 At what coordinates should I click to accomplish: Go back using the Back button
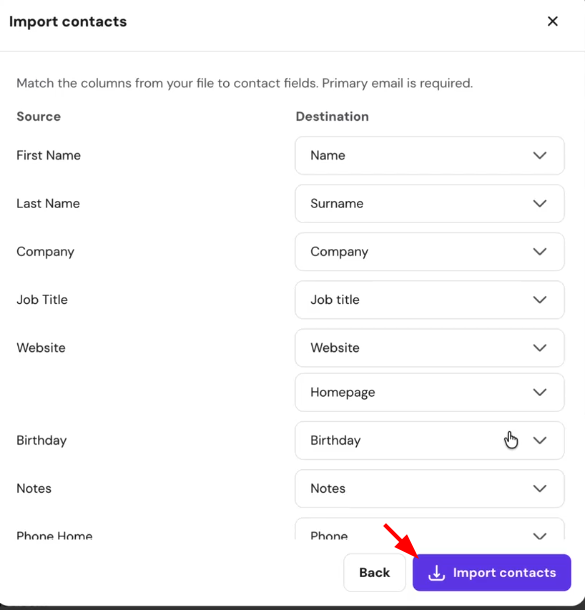(374, 573)
